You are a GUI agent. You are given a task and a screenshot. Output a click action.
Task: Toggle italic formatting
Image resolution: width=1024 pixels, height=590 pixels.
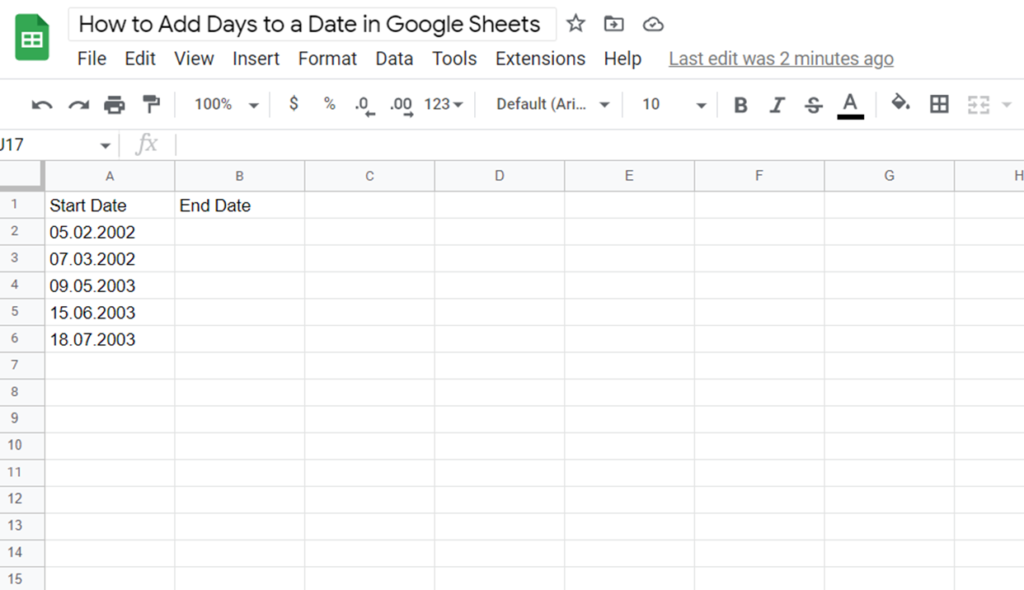coord(776,105)
